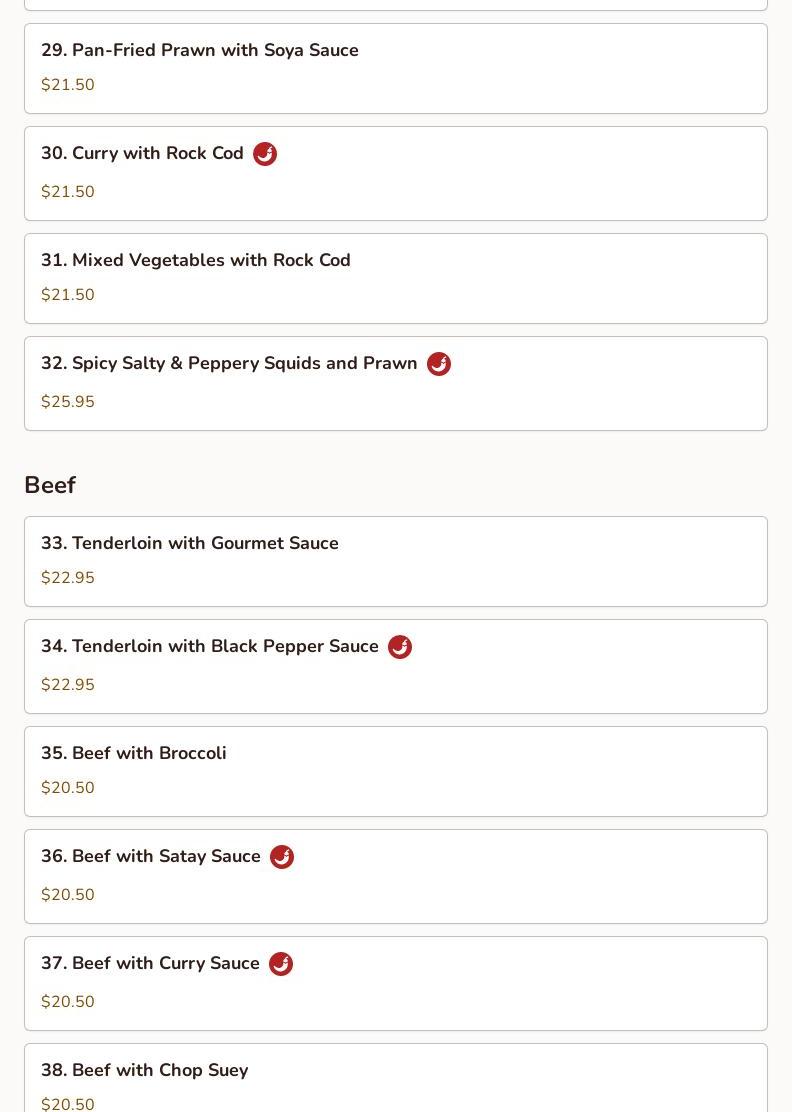This screenshot has height=1112, width=792.
Task: Click spicy chili icon on Curry with Rock Cod
Action: 265,154
